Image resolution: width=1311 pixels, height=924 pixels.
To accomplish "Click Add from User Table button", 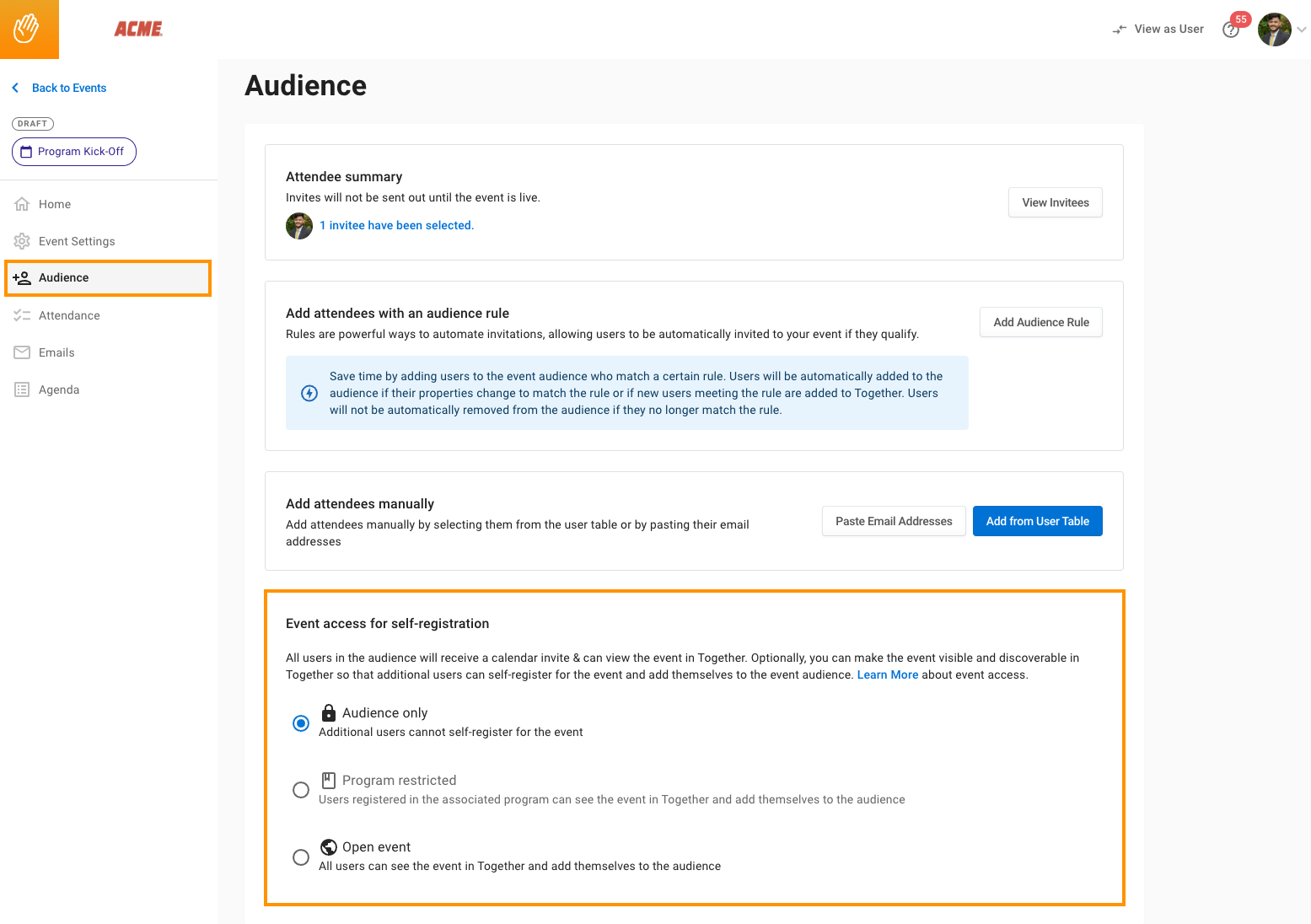I will click(1038, 521).
